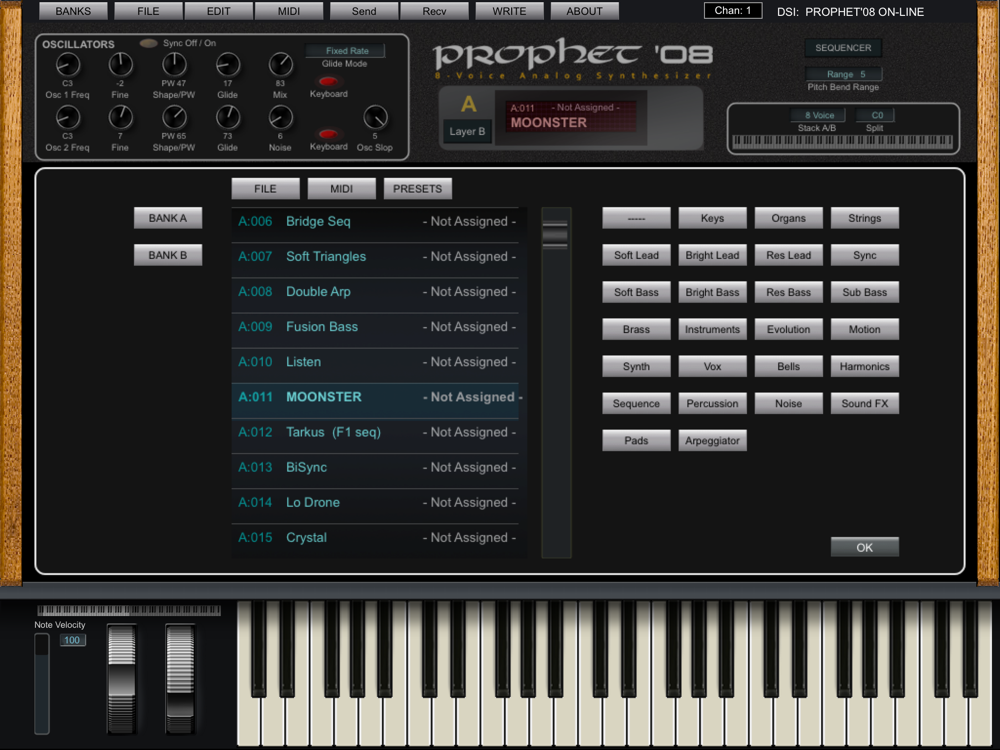1000x750 pixels.
Task: Open the C0 Split point selector
Action: coord(876,115)
